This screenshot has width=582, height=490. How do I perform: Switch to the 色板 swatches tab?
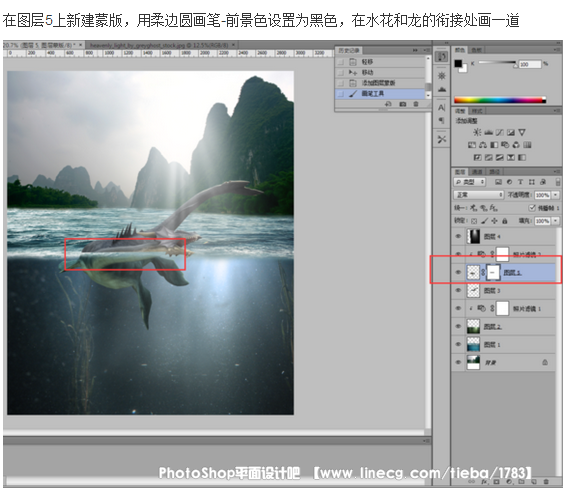pos(476,50)
